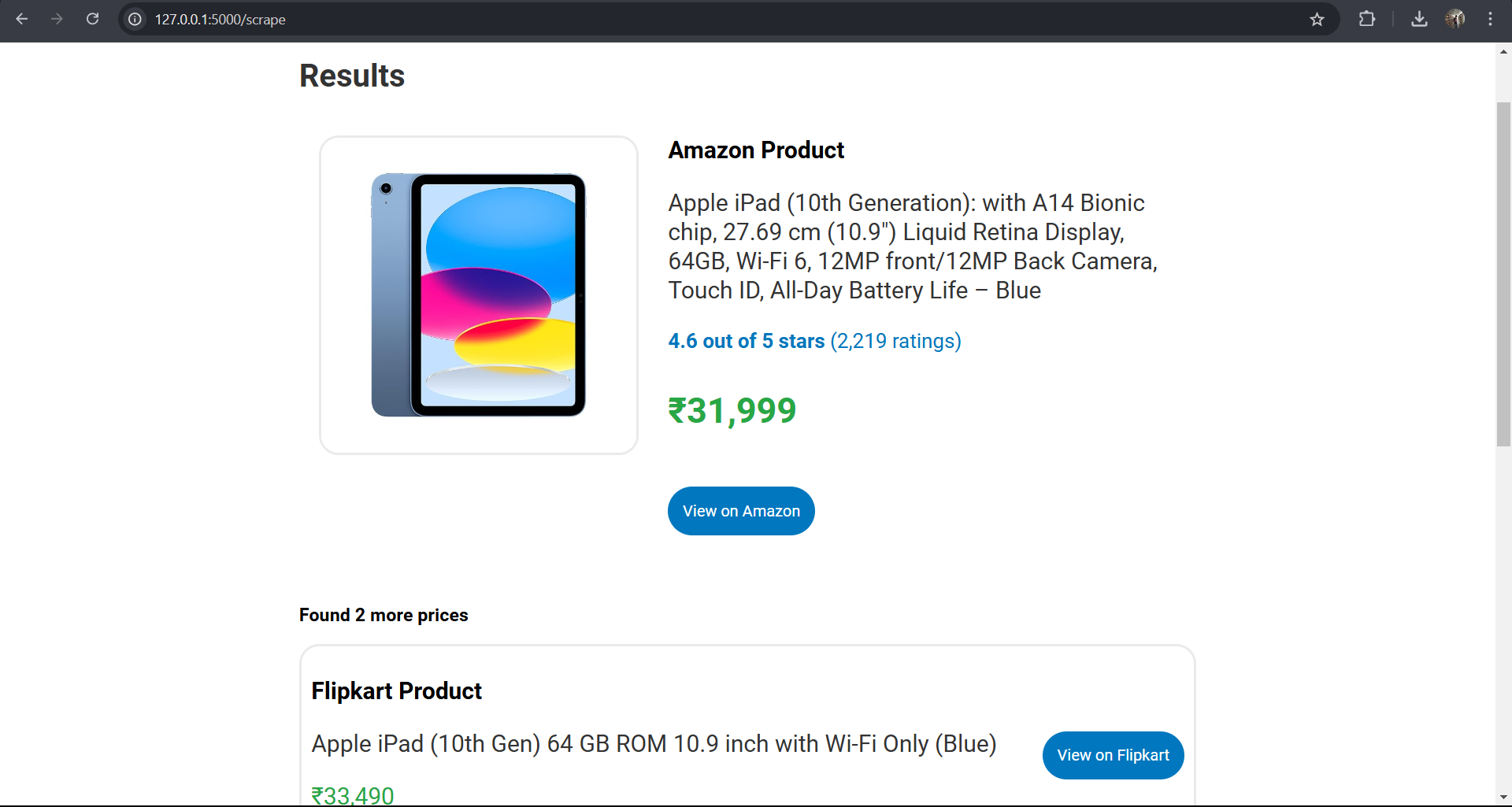Click the scrollbar down arrow
Viewport: 1512px width, 807px height.
pos(1503,798)
